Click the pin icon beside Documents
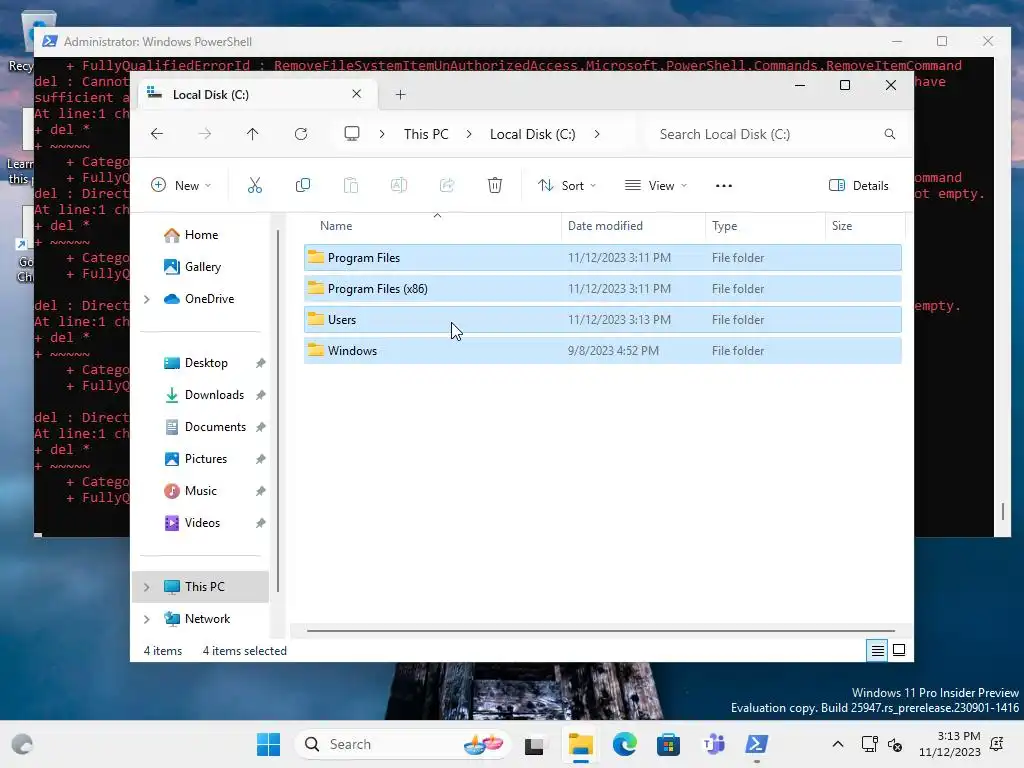 coord(261,427)
